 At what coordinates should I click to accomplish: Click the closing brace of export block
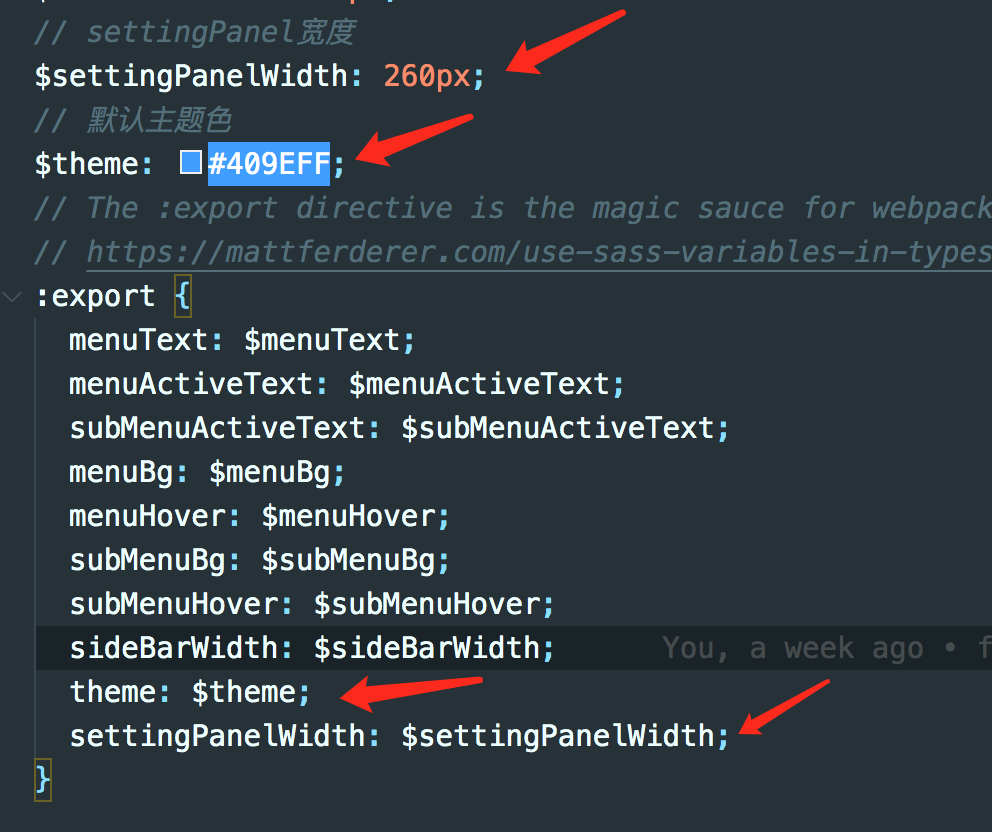(x=42, y=779)
